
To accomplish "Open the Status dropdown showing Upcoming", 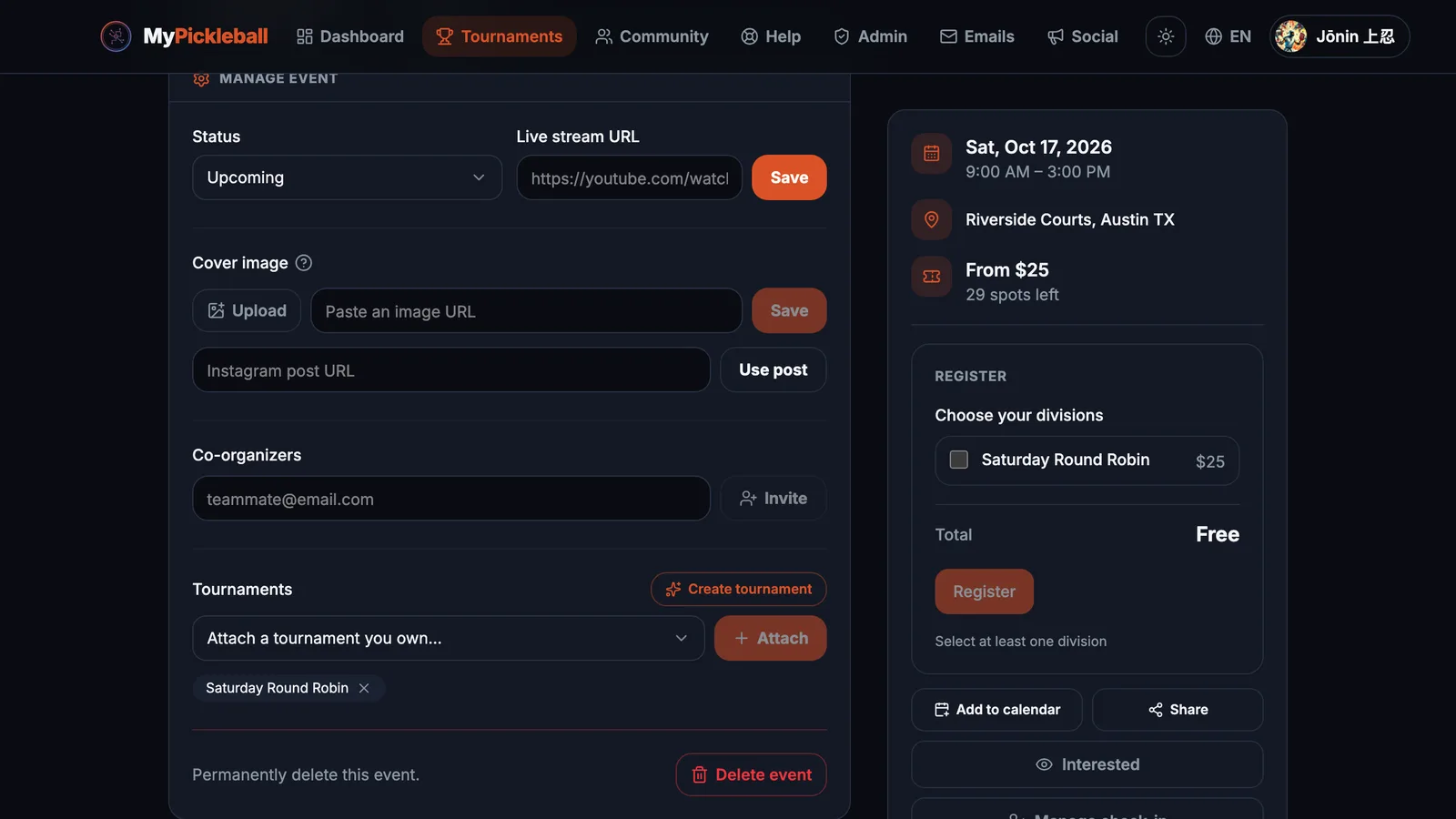I will coord(347,177).
